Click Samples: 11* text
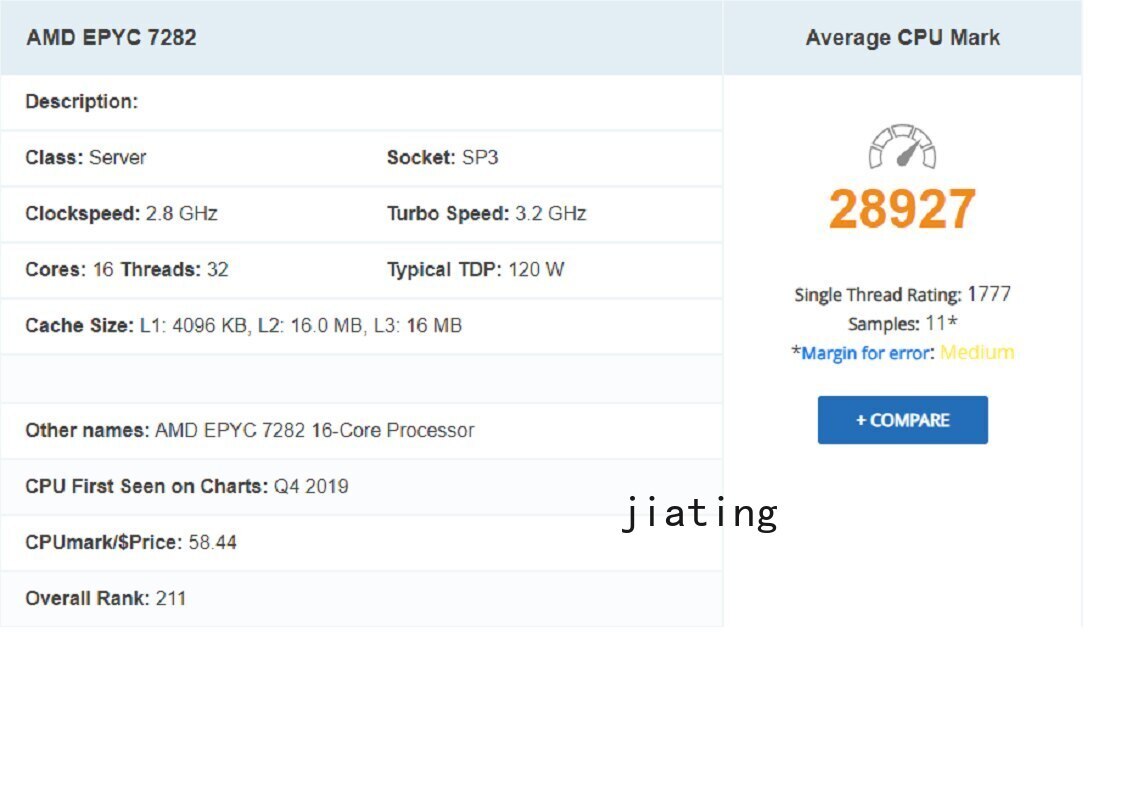 point(902,323)
